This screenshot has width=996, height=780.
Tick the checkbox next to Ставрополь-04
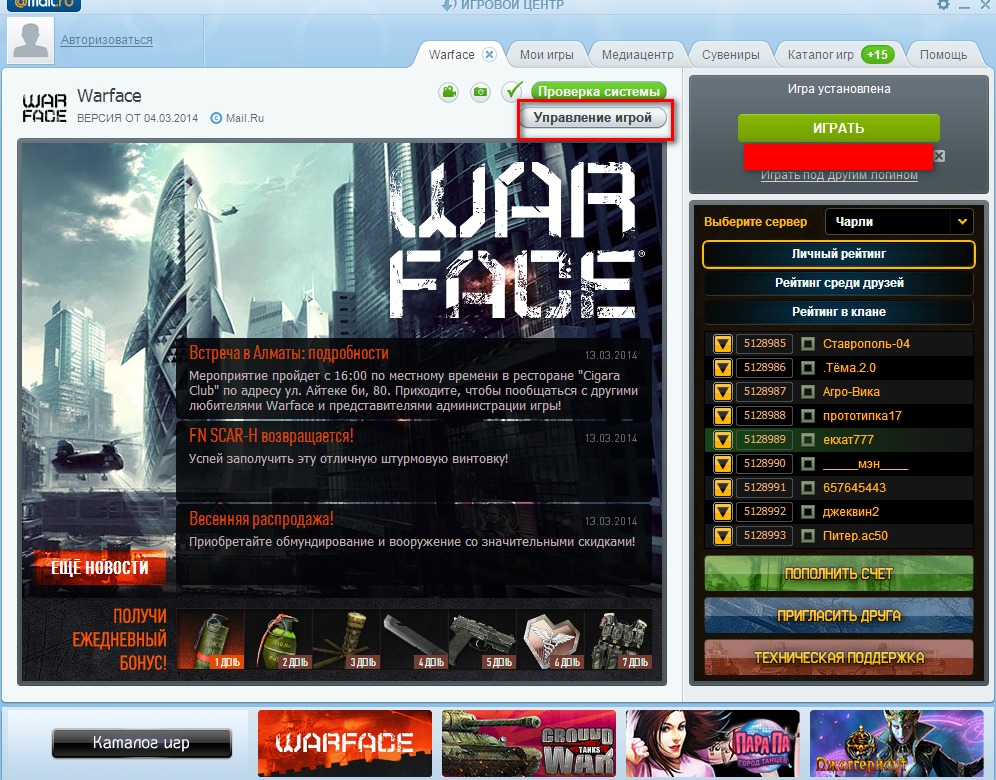click(x=808, y=344)
